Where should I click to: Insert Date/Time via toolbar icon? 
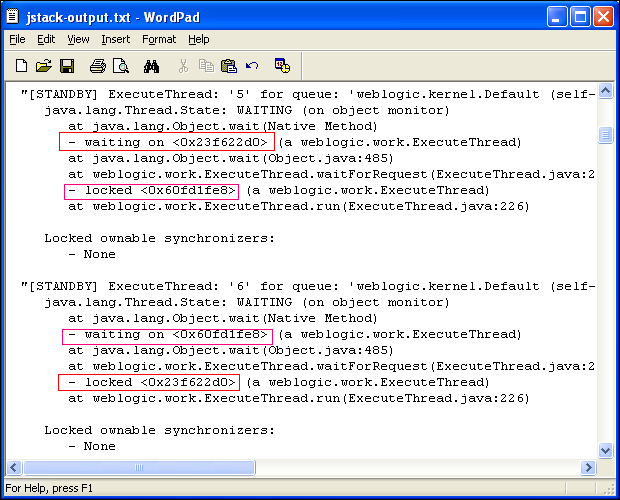click(282, 66)
